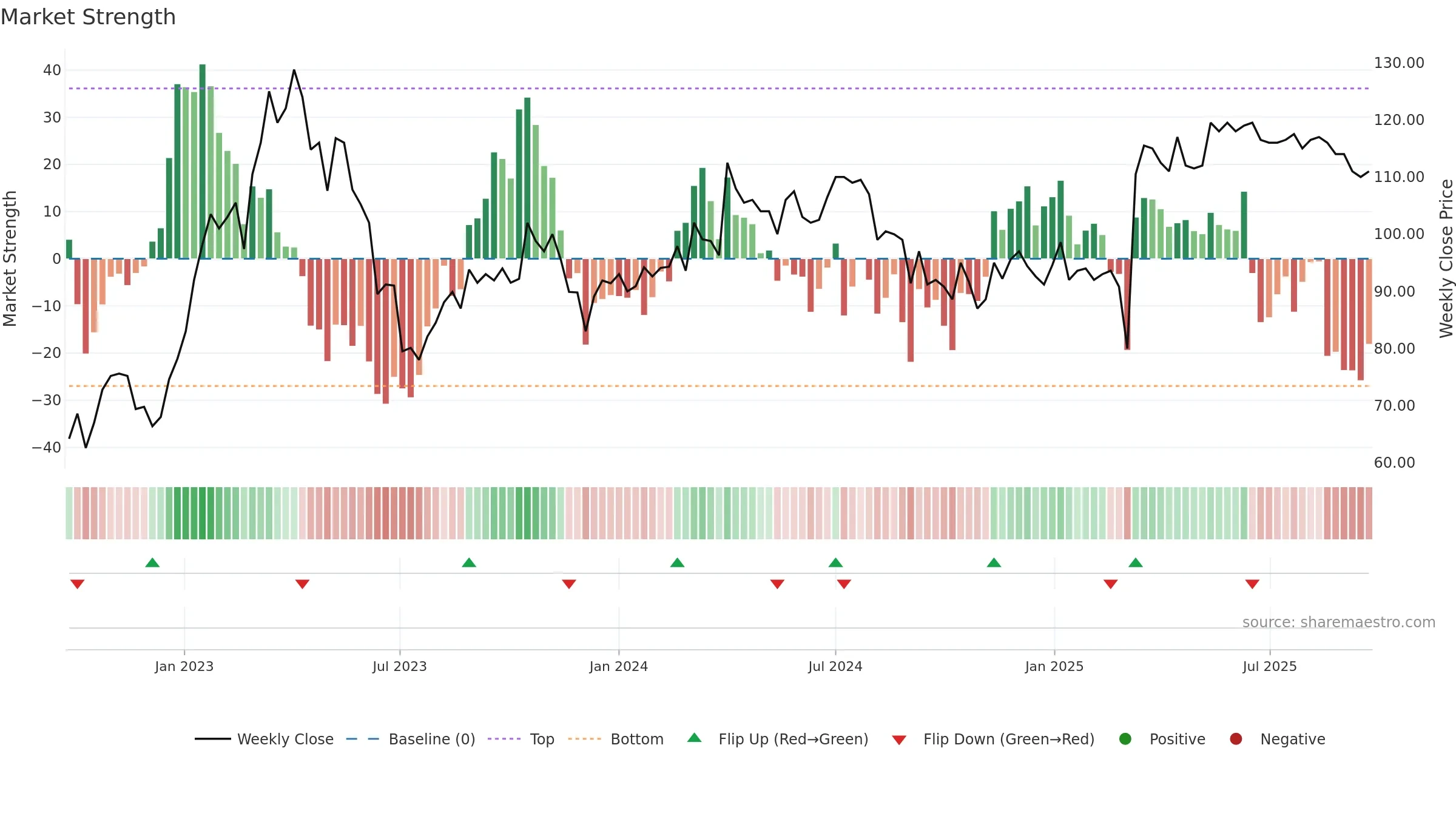Click the blue dashed Baseline sample in the legend
The width and height of the screenshot is (1456, 819).
pos(363,739)
